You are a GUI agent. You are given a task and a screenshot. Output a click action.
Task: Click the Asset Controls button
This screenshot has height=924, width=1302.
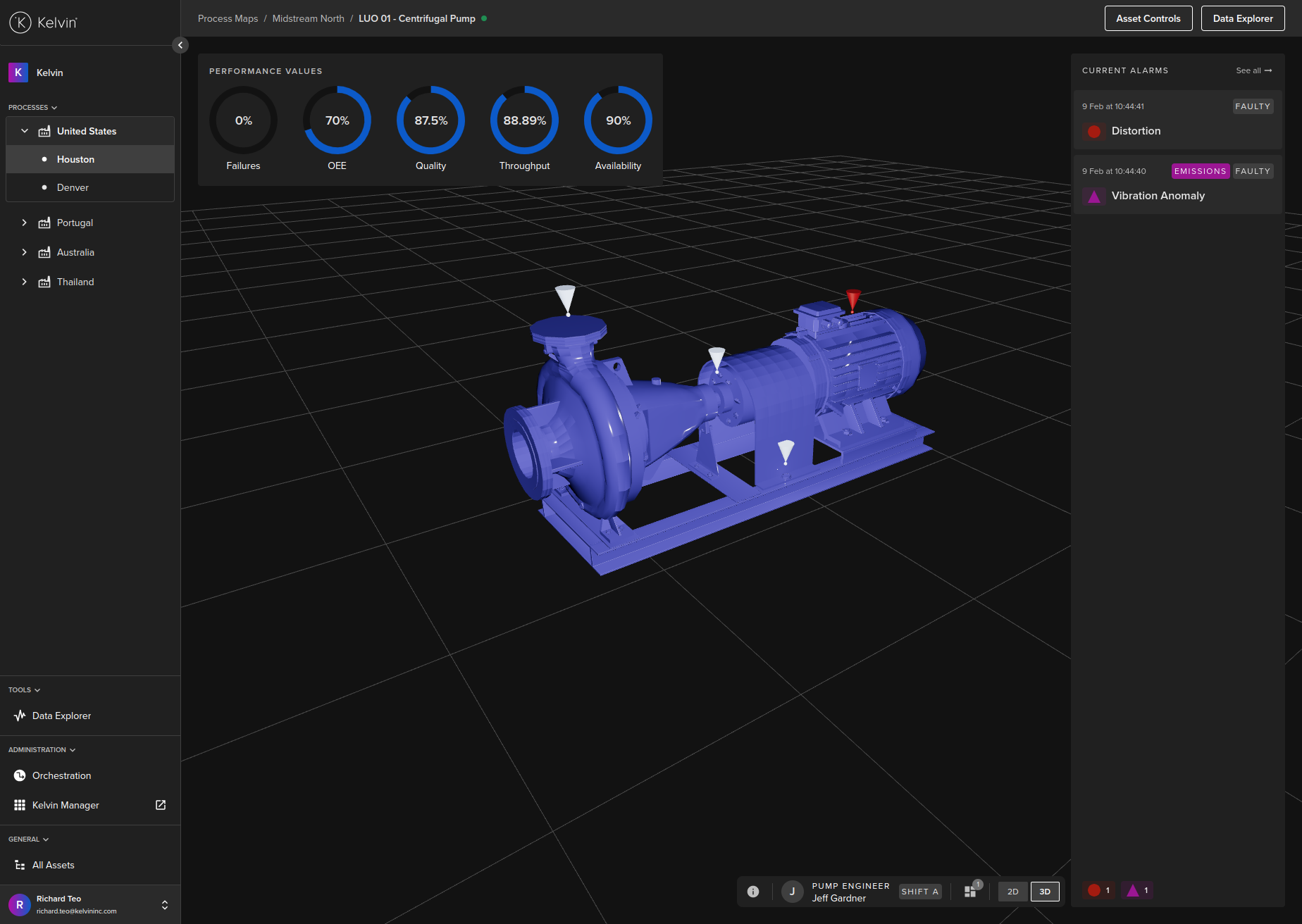coord(1148,18)
